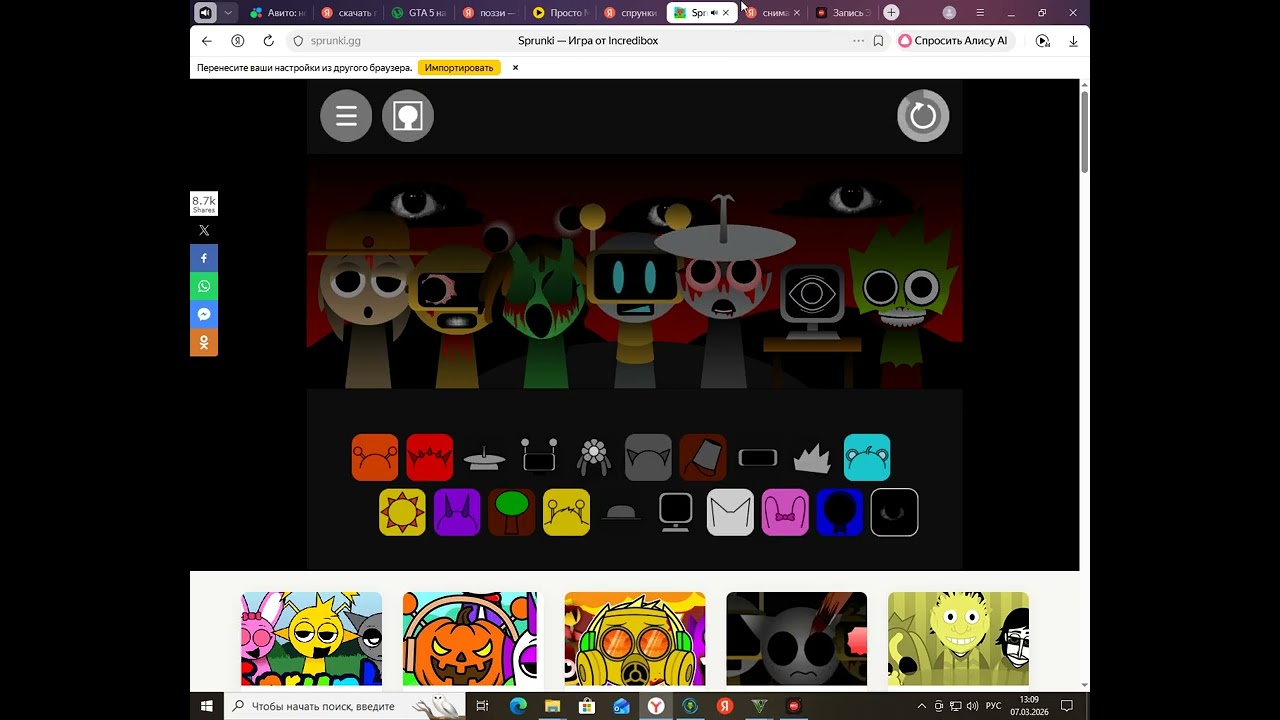This screenshot has width=1280, height=720.
Task: Share the page via WhatsApp
Action: pos(204,286)
